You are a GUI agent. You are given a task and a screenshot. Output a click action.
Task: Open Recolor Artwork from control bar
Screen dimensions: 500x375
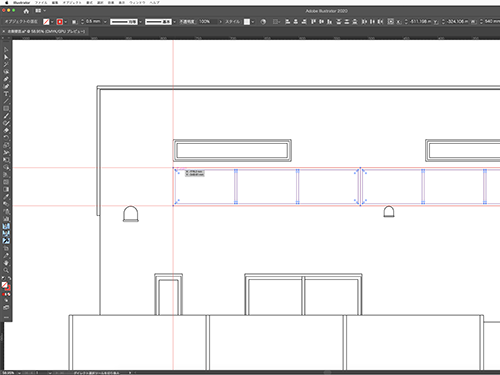(x=263, y=22)
